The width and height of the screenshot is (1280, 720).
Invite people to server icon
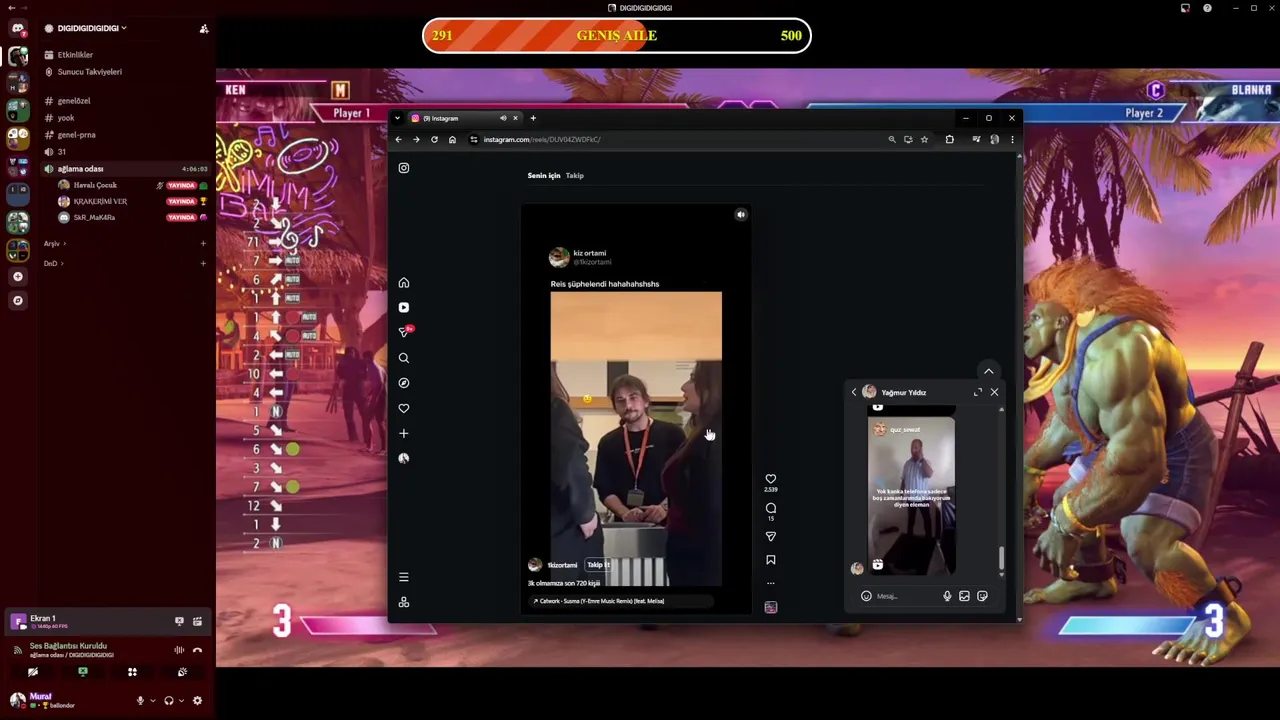coord(204,28)
